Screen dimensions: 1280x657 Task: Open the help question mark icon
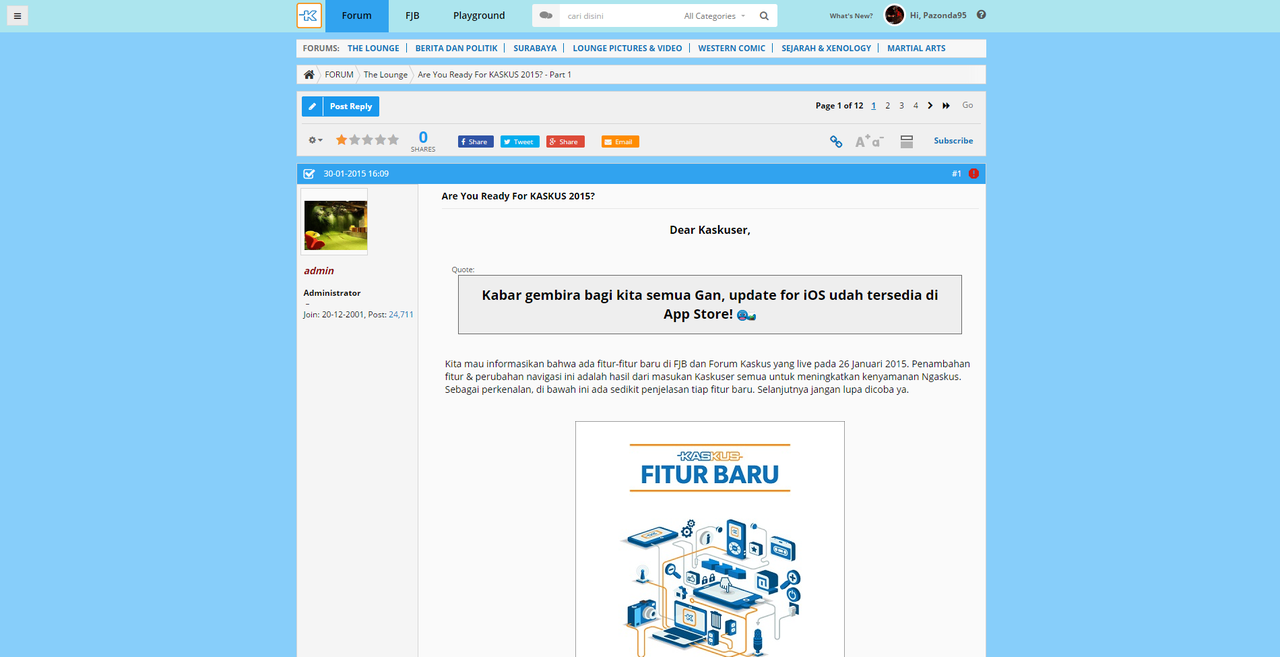click(x=981, y=15)
